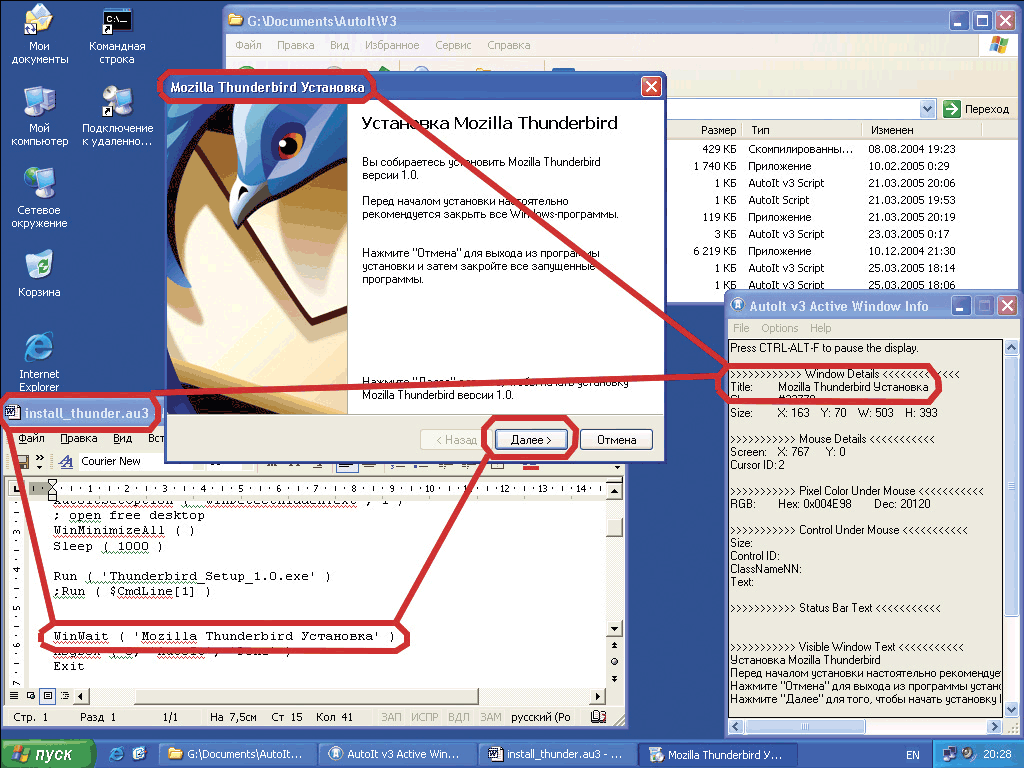Open Файл menu in the Explorer window
Screen dimensions: 1024x768
coord(248,45)
